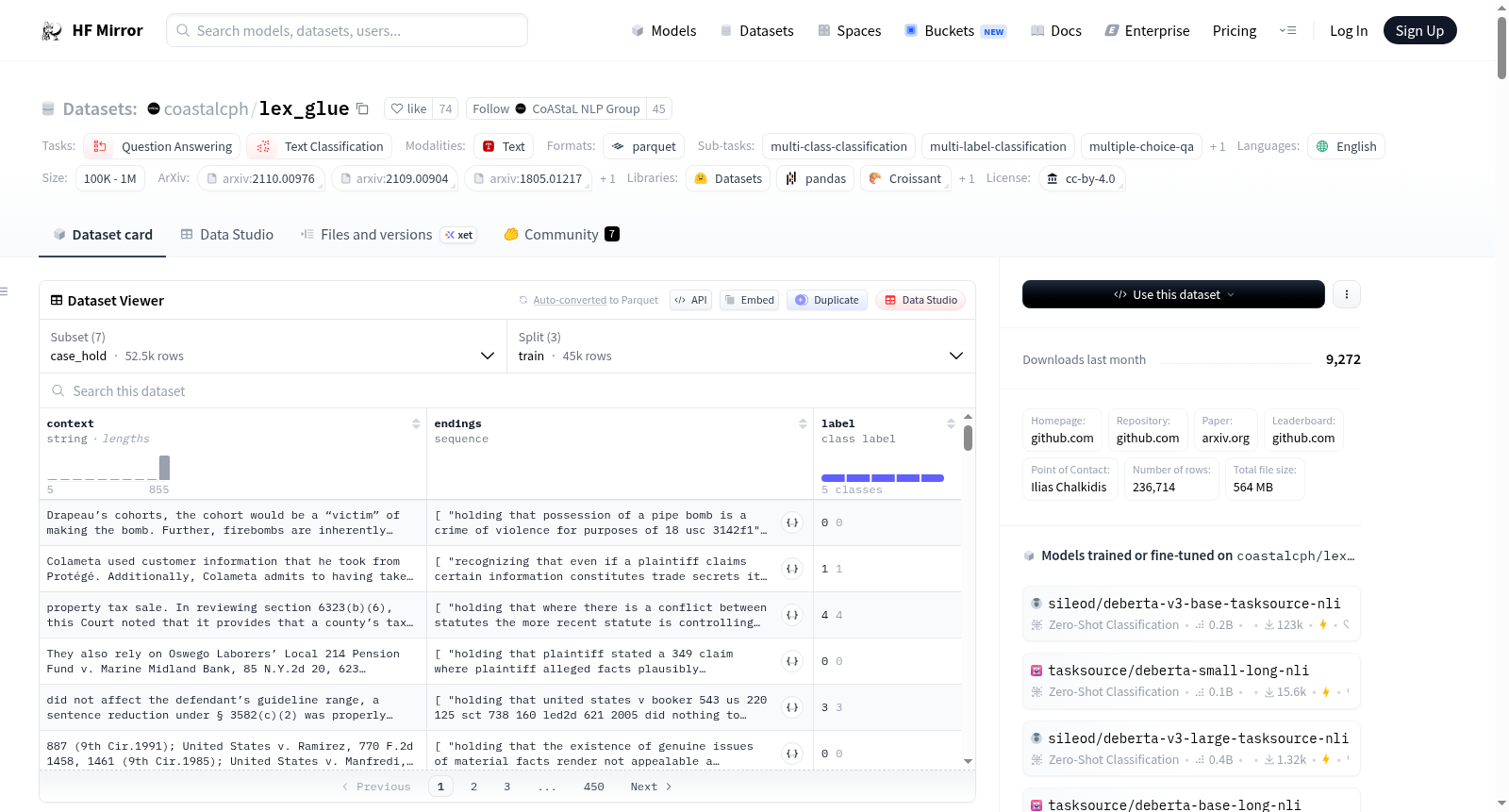Viewport: 1509px width, 812px height.
Task: Select the Text modality tag
Action: [x=504, y=146]
